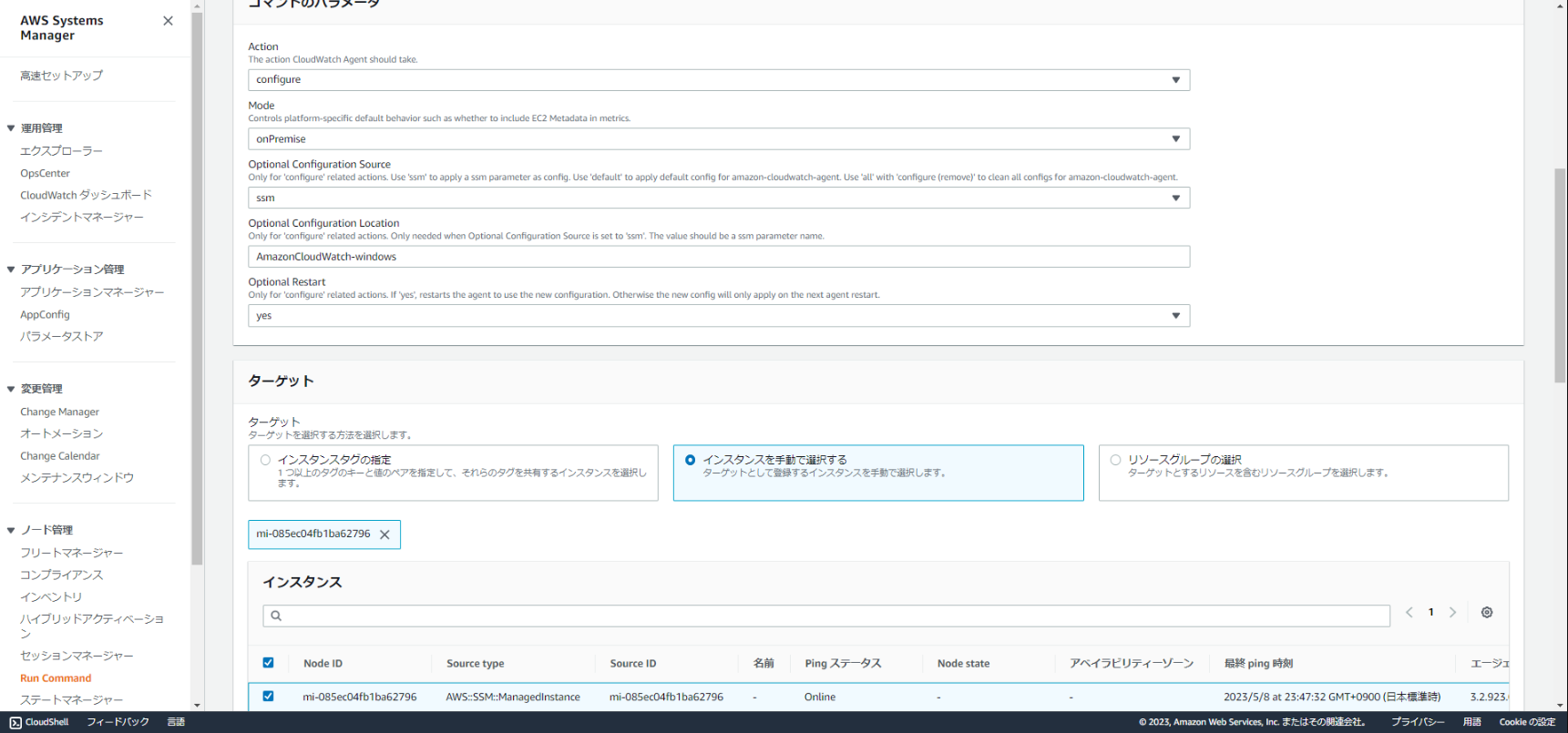Viewport: 1568px width, 733px height.
Task: Sort by Source type column header
Action: pyautogui.click(x=475, y=664)
